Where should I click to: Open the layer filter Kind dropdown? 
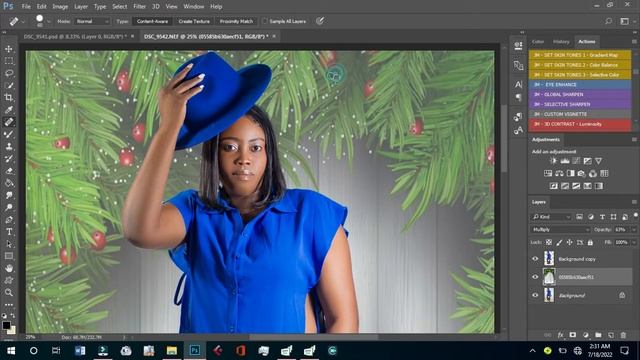click(551, 217)
